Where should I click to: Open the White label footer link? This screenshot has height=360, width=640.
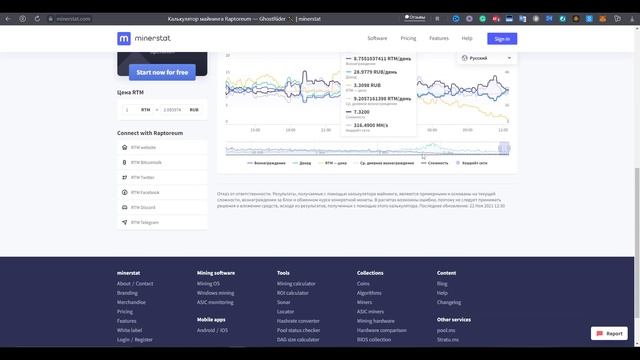click(x=130, y=330)
